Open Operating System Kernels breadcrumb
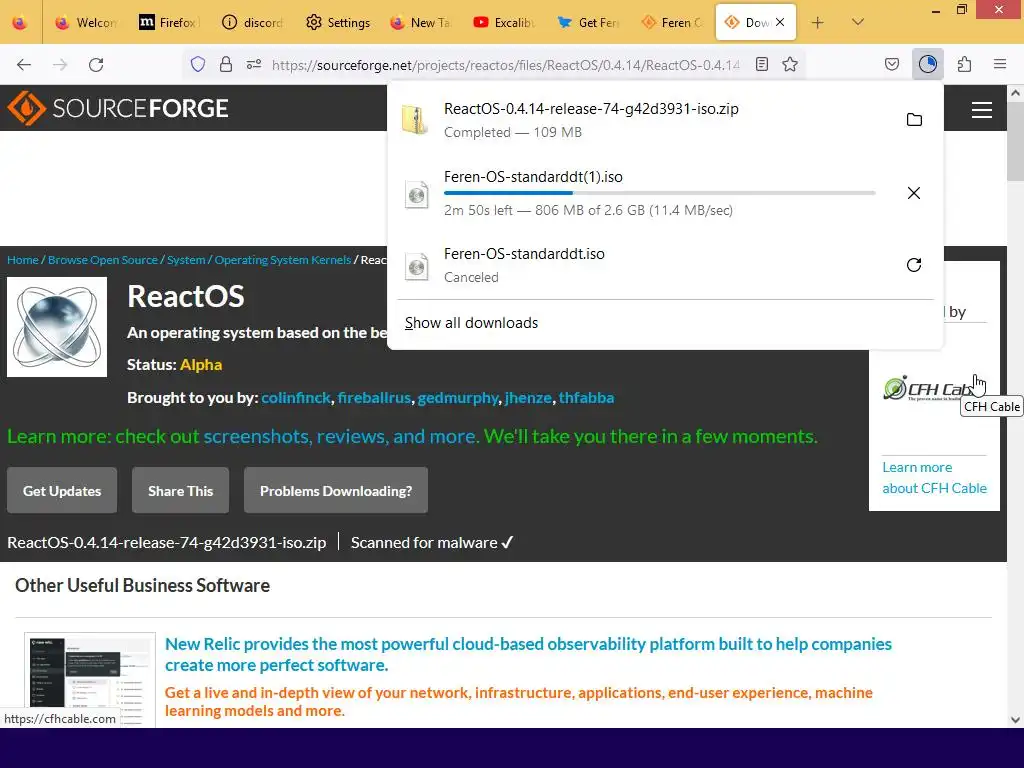This screenshot has height=768, width=1024. pos(282,260)
